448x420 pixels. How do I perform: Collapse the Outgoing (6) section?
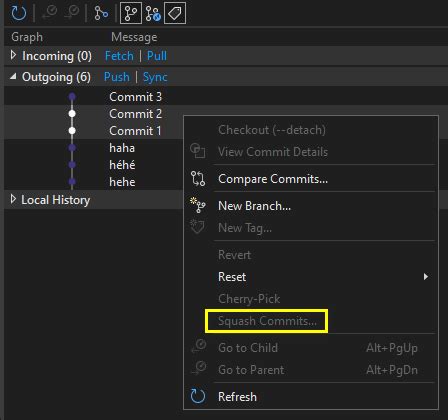[13, 77]
